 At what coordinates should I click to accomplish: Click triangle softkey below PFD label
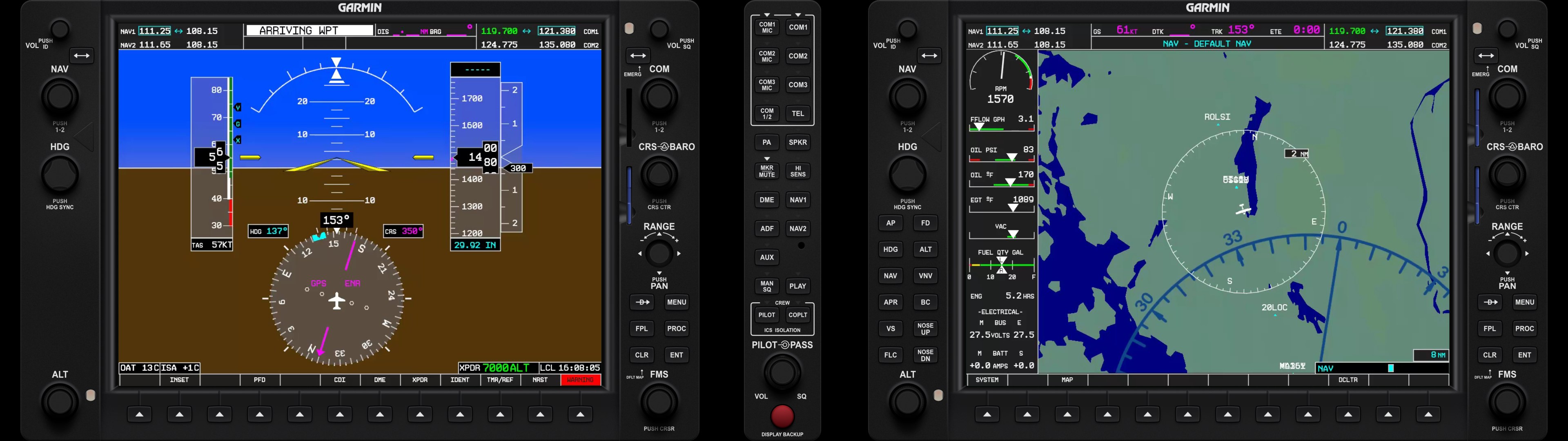[x=260, y=415]
